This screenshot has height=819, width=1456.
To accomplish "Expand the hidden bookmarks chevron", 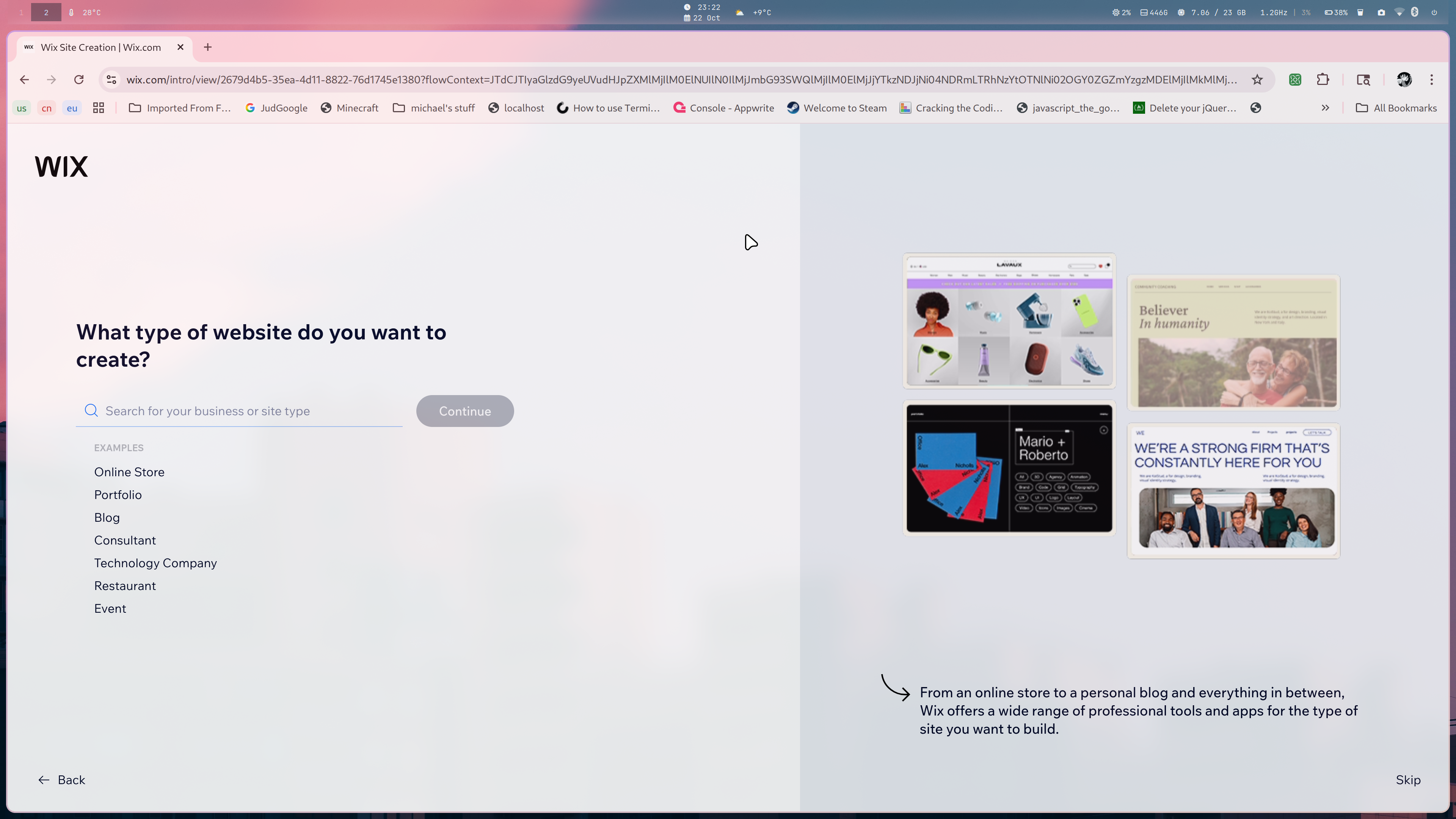I will [1326, 108].
